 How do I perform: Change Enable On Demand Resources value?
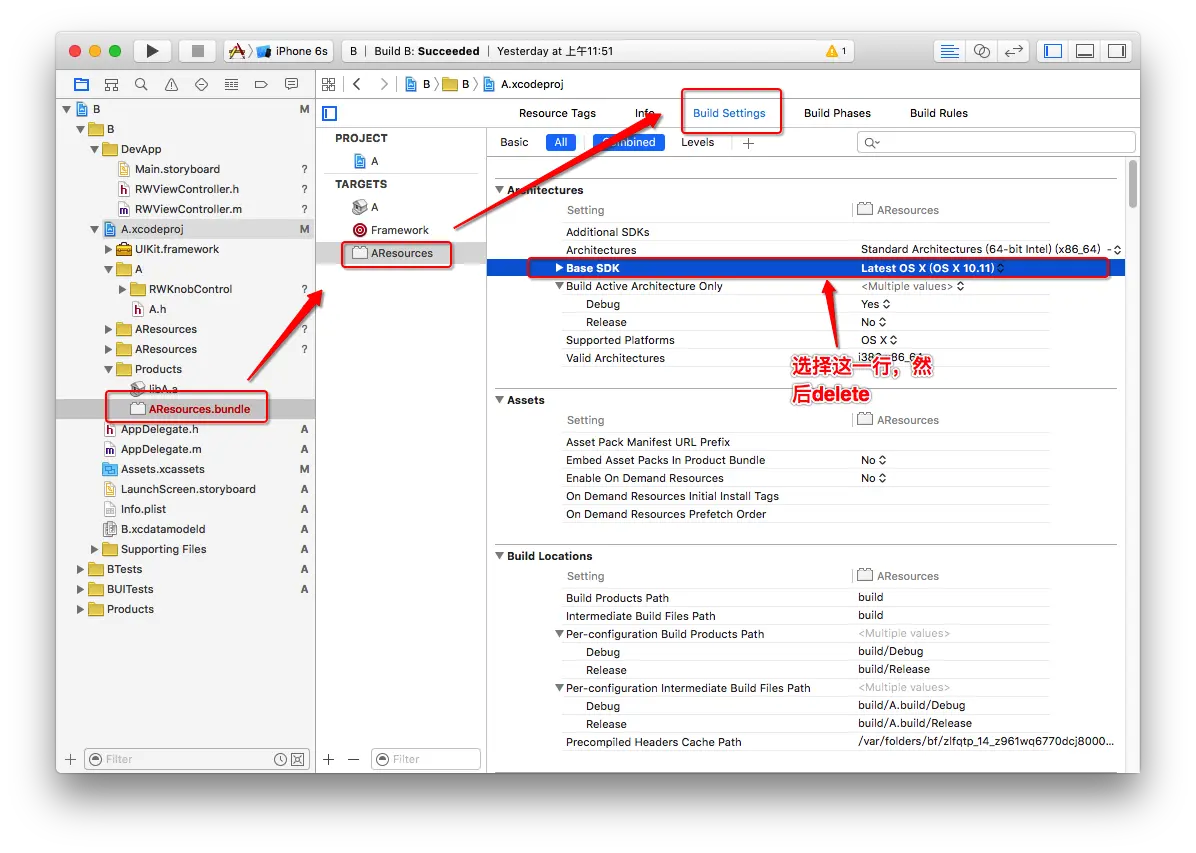[x=873, y=478]
